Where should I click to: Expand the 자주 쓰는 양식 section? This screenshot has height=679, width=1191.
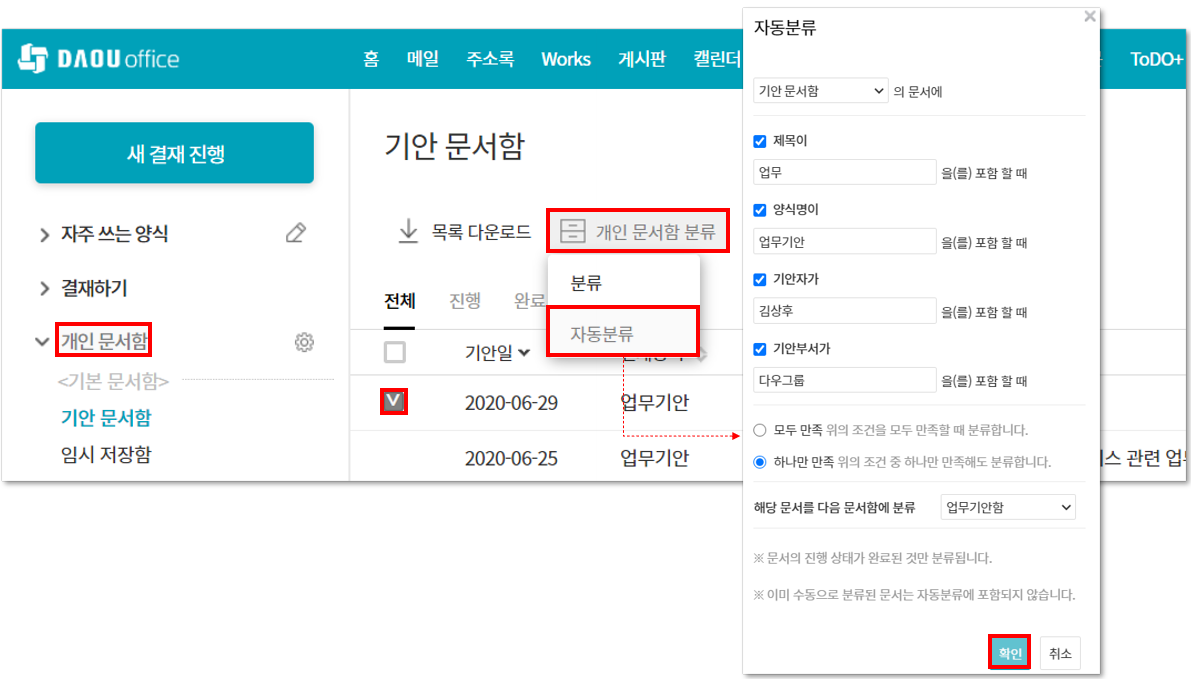pos(44,235)
